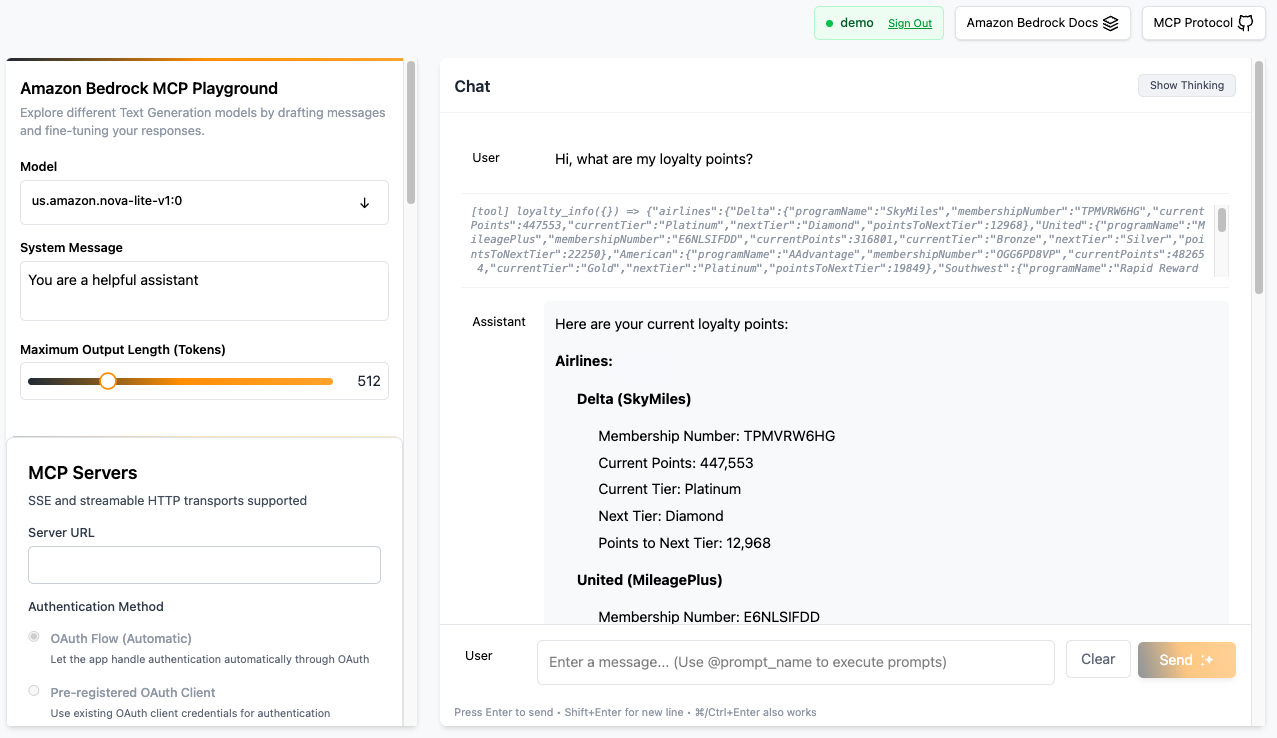Open the MCP Protocol button
The image size is (1277, 738).
coord(1204,23)
